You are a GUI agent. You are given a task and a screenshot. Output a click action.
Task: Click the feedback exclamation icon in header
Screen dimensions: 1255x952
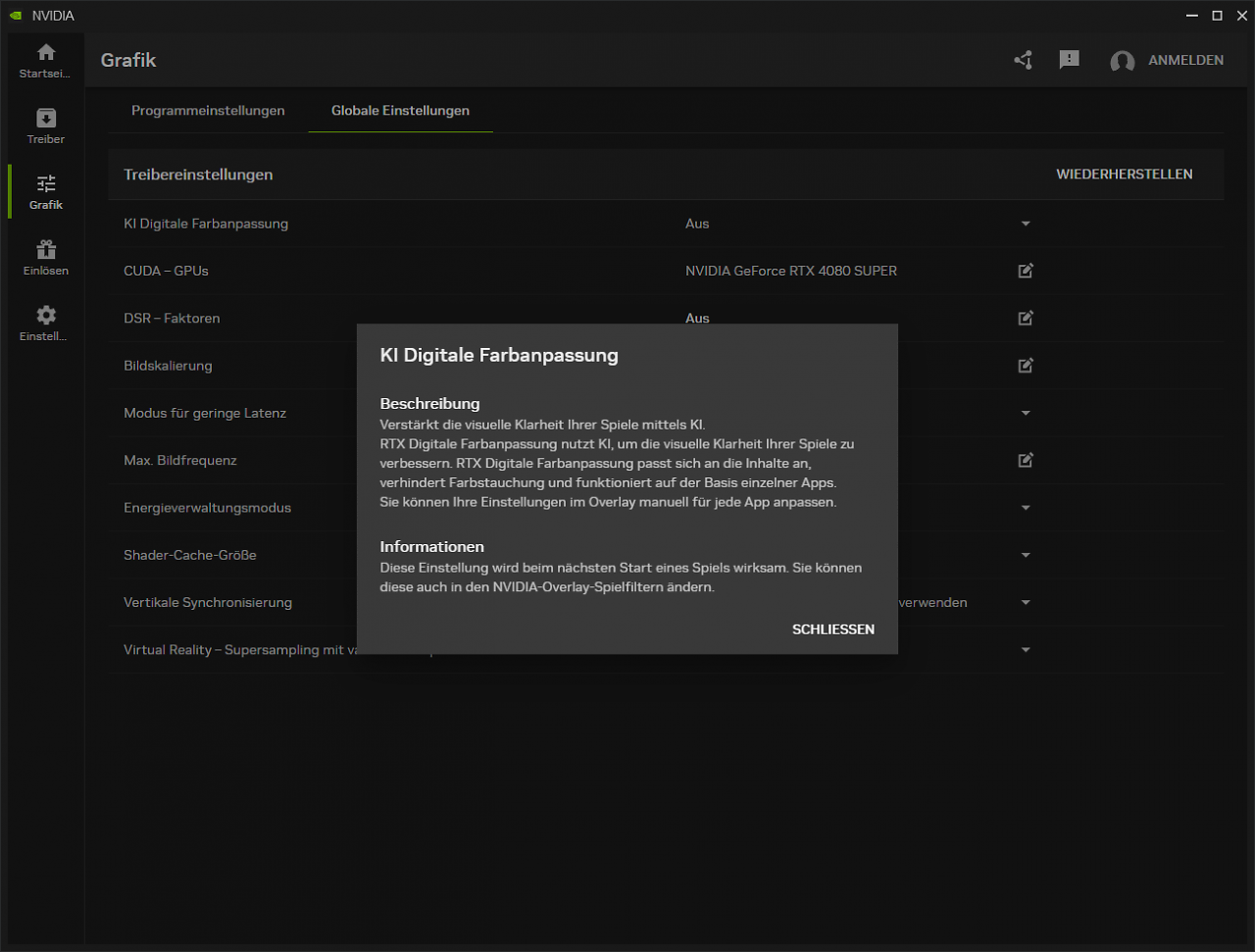[x=1070, y=60]
